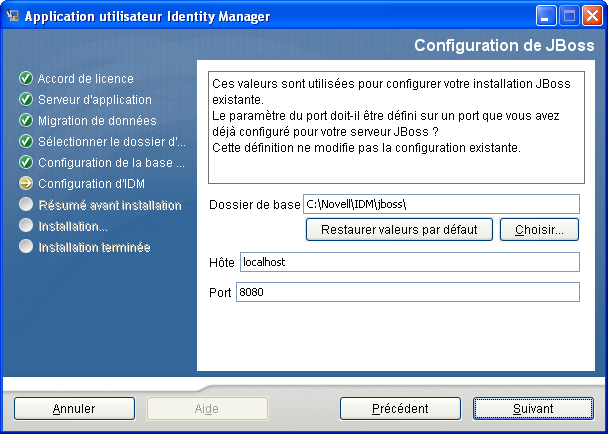Click the Dossier de base path field
This screenshot has height=434, width=608.
pyautogui.click(x=441, y=204)
